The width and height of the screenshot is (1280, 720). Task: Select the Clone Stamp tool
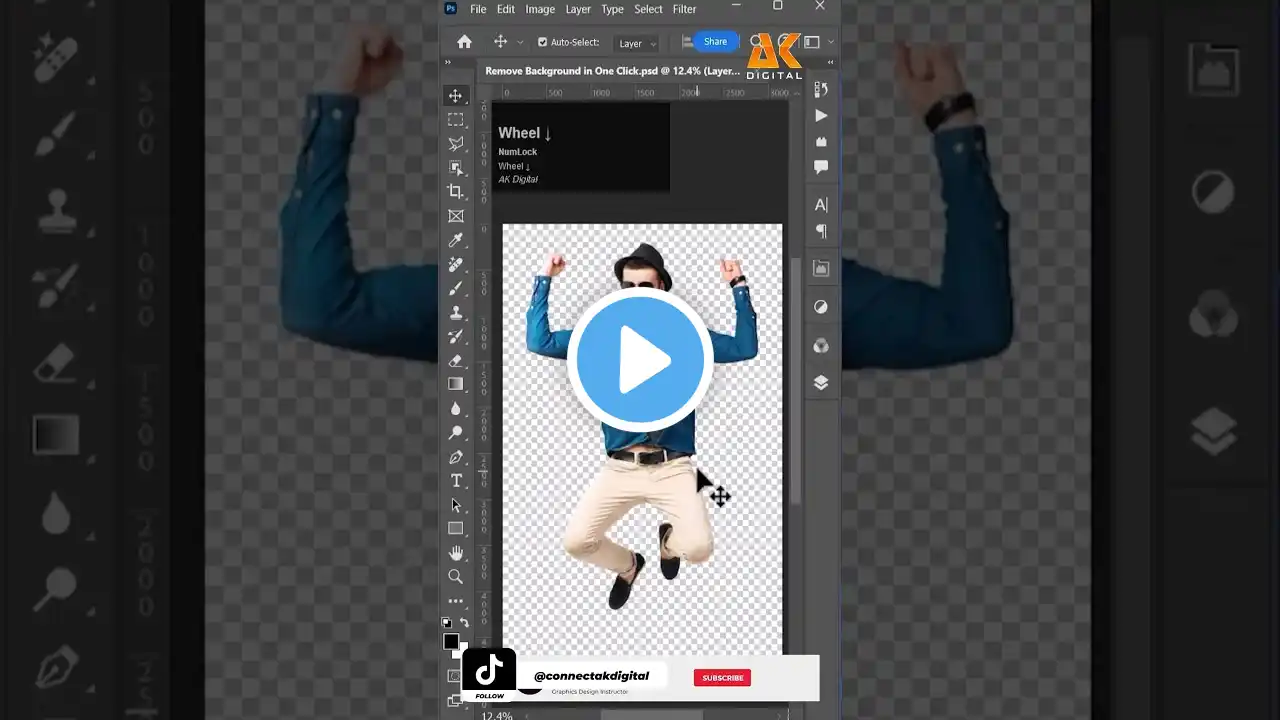[455, 312]
